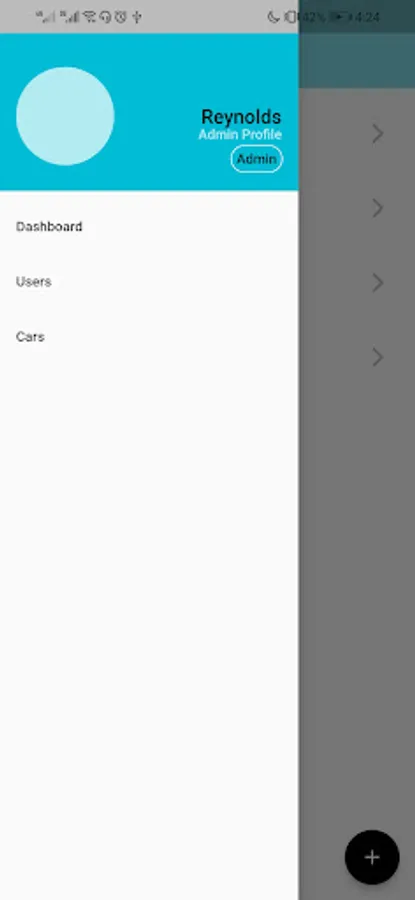
Task: Click the moon do-not-disturb icon
Action: (x=273, y=17)
